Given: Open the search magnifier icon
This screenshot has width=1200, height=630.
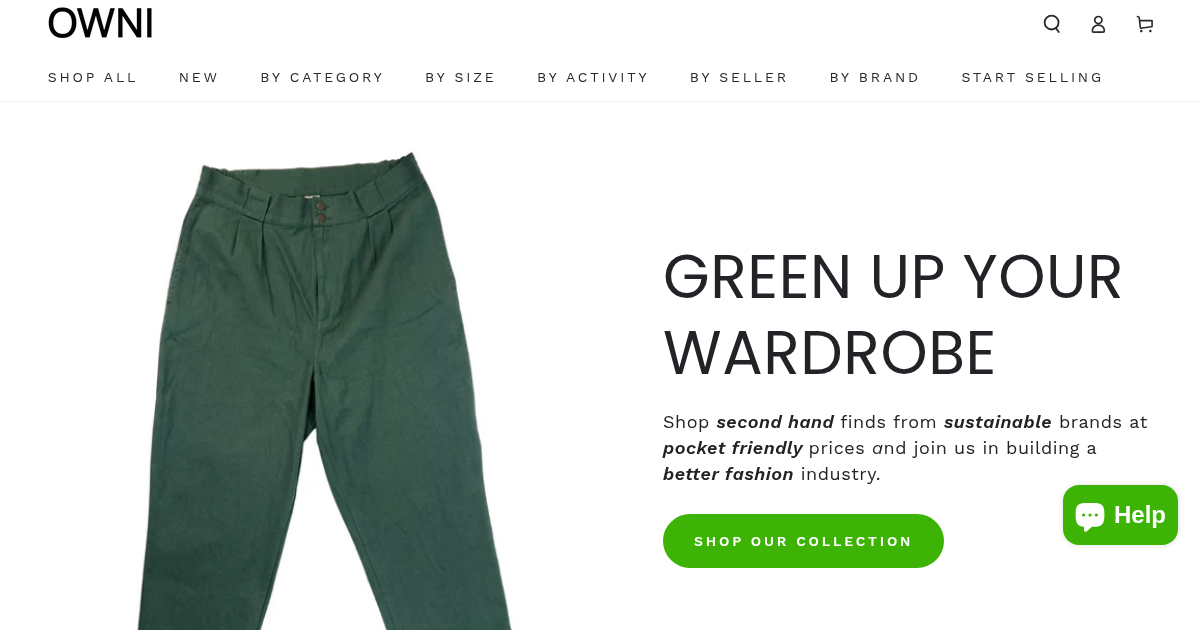Looking at the screenshot, I should coord(1052,24).
